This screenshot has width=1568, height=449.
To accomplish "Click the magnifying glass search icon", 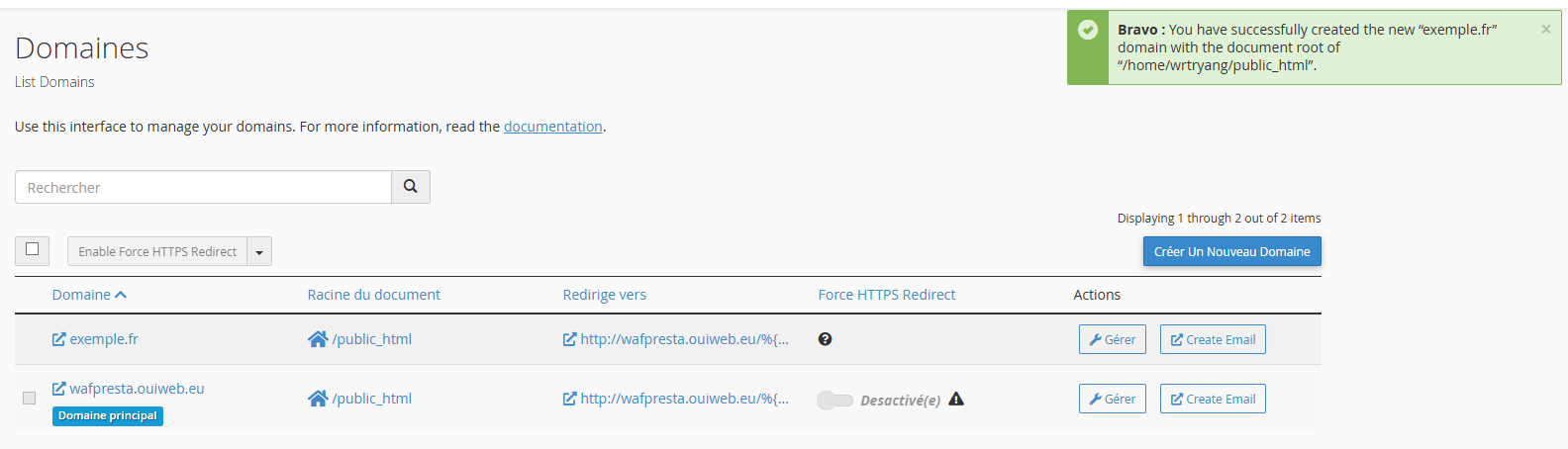I will click(x=410, y=187).
